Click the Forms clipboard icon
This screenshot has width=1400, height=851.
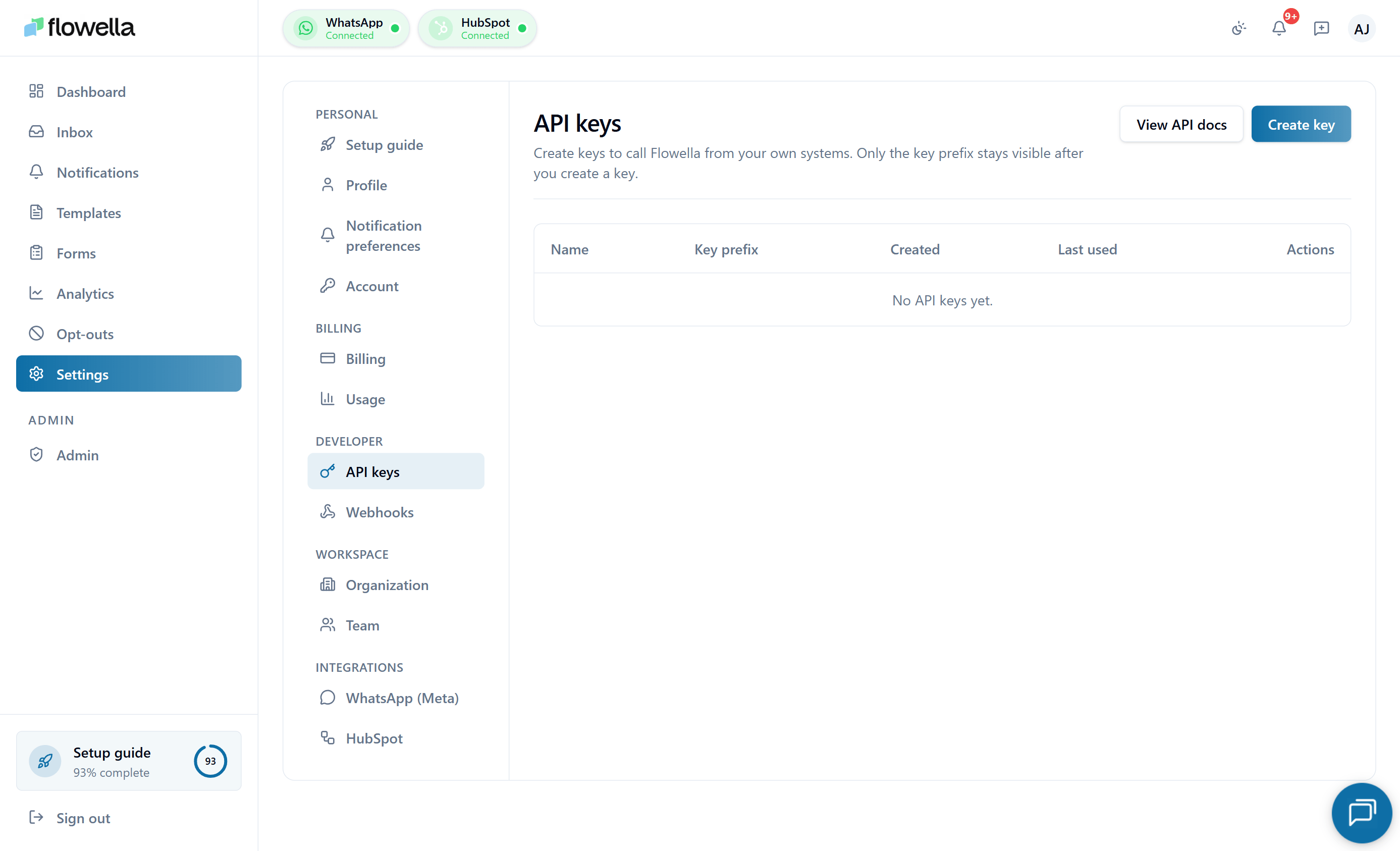(x=36, y=252)
